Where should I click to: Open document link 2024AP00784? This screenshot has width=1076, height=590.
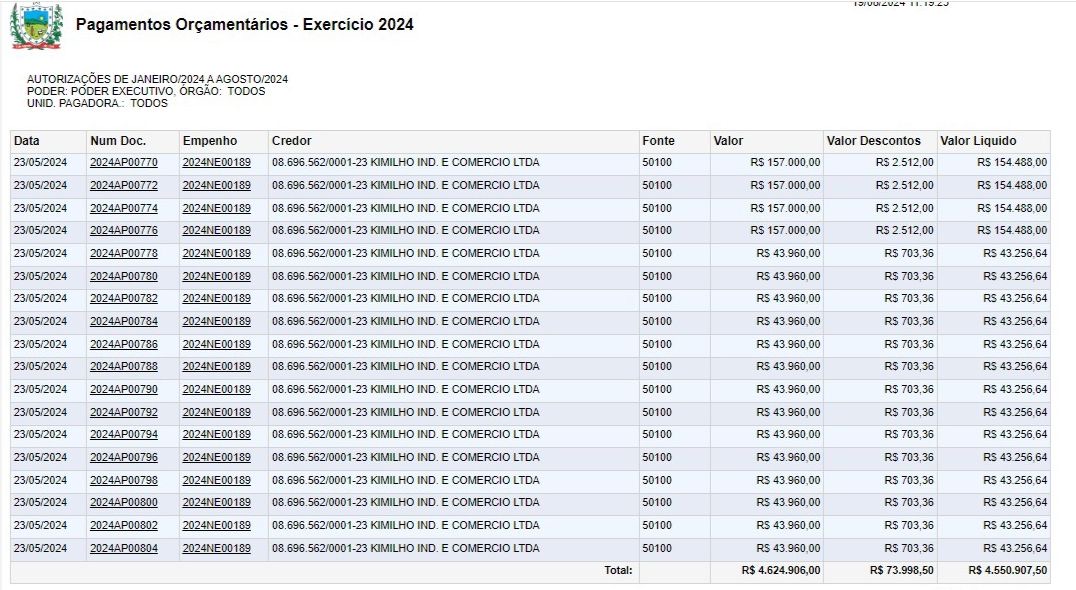click(x=124, y=321)
